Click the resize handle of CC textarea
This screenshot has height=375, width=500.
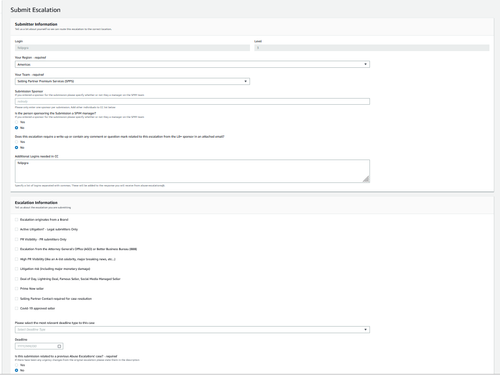tap(366, 179)
